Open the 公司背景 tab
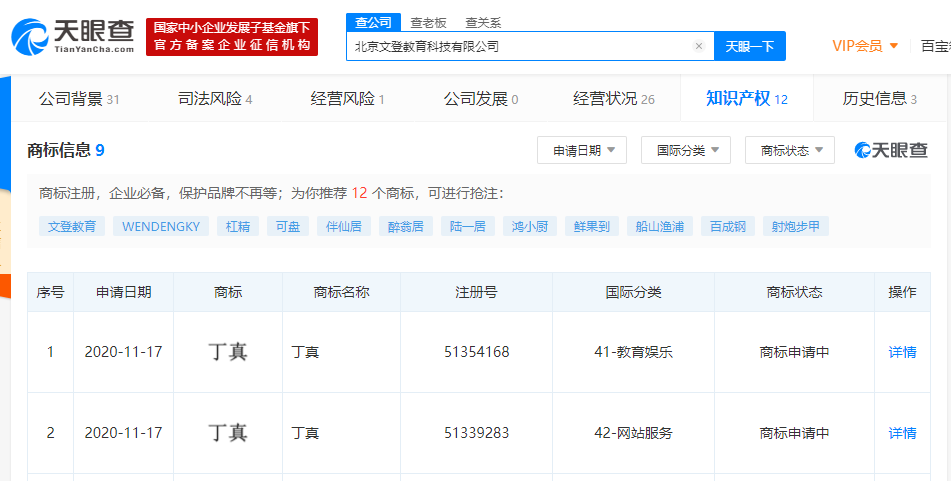The height and width of the screenshot is (481, 951). pos(79,99)
